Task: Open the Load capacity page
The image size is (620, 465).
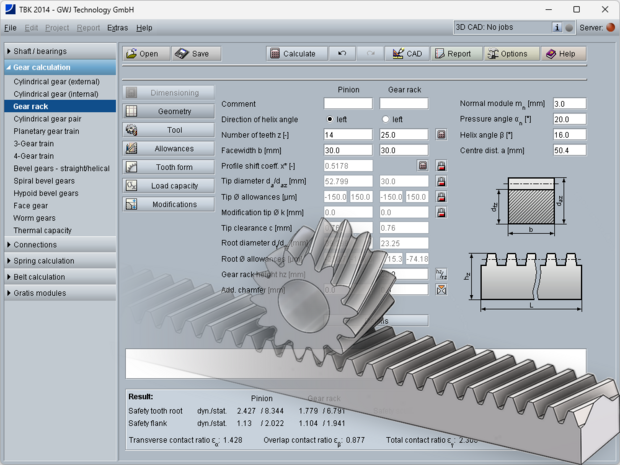Action: pos(169,186)
